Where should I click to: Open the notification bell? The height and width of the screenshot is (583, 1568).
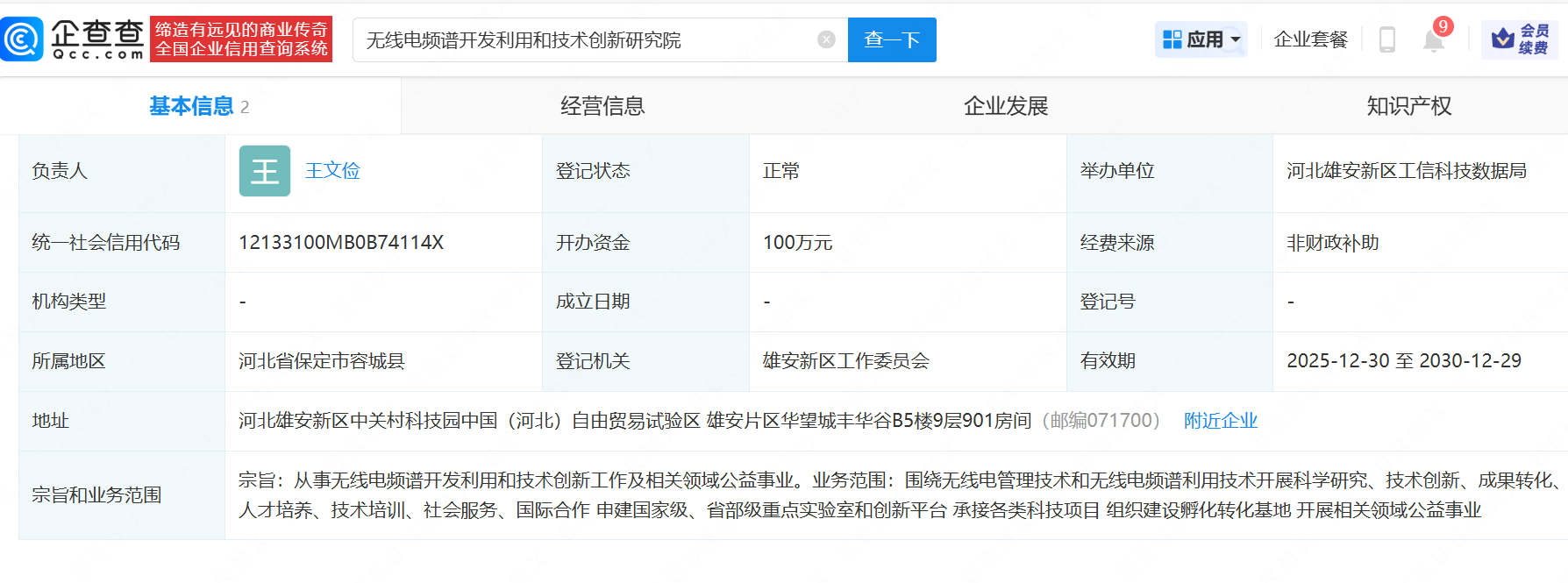coord(1433,40)
